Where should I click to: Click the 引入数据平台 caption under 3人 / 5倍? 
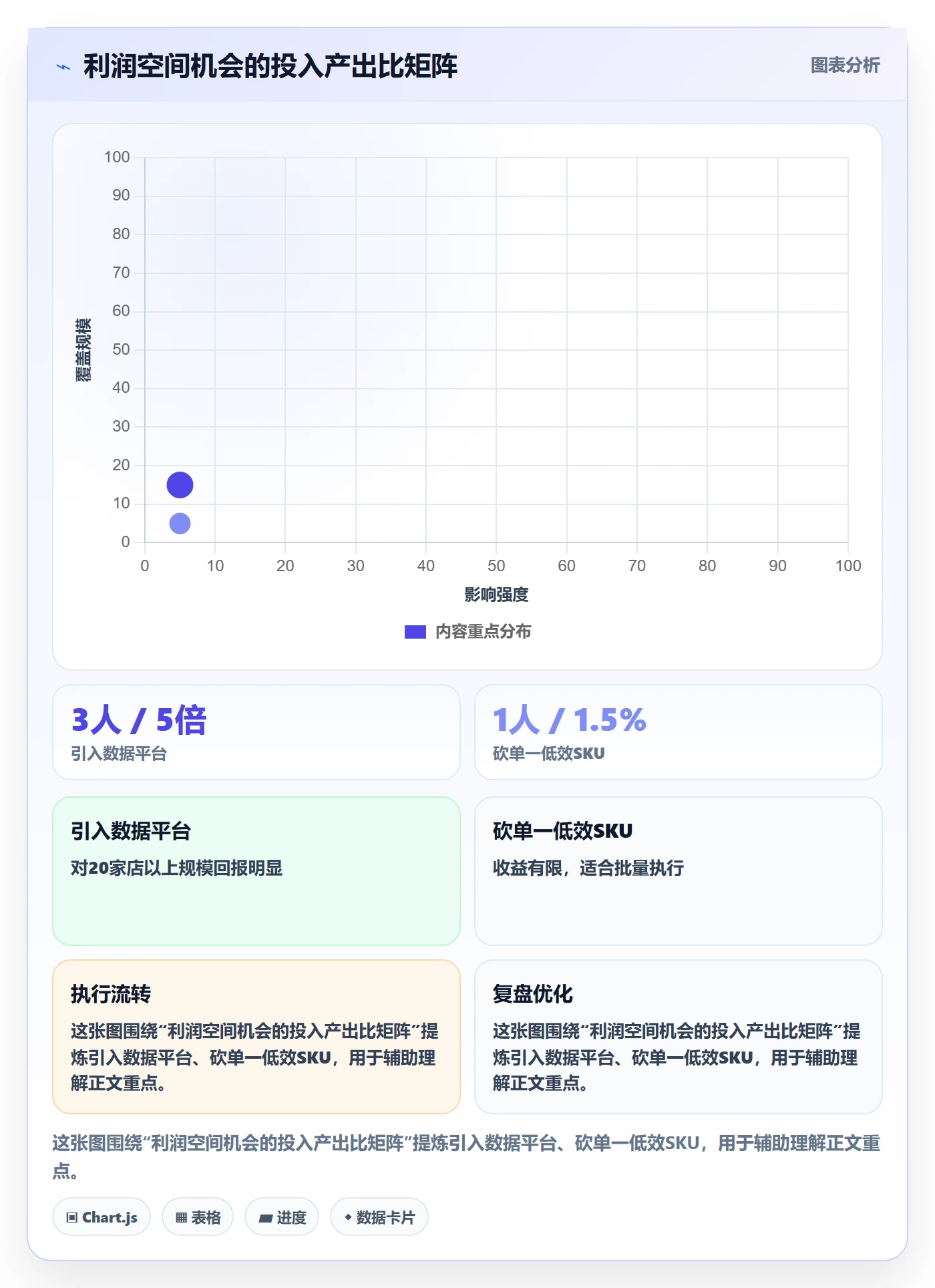click(x=119, y=754)
